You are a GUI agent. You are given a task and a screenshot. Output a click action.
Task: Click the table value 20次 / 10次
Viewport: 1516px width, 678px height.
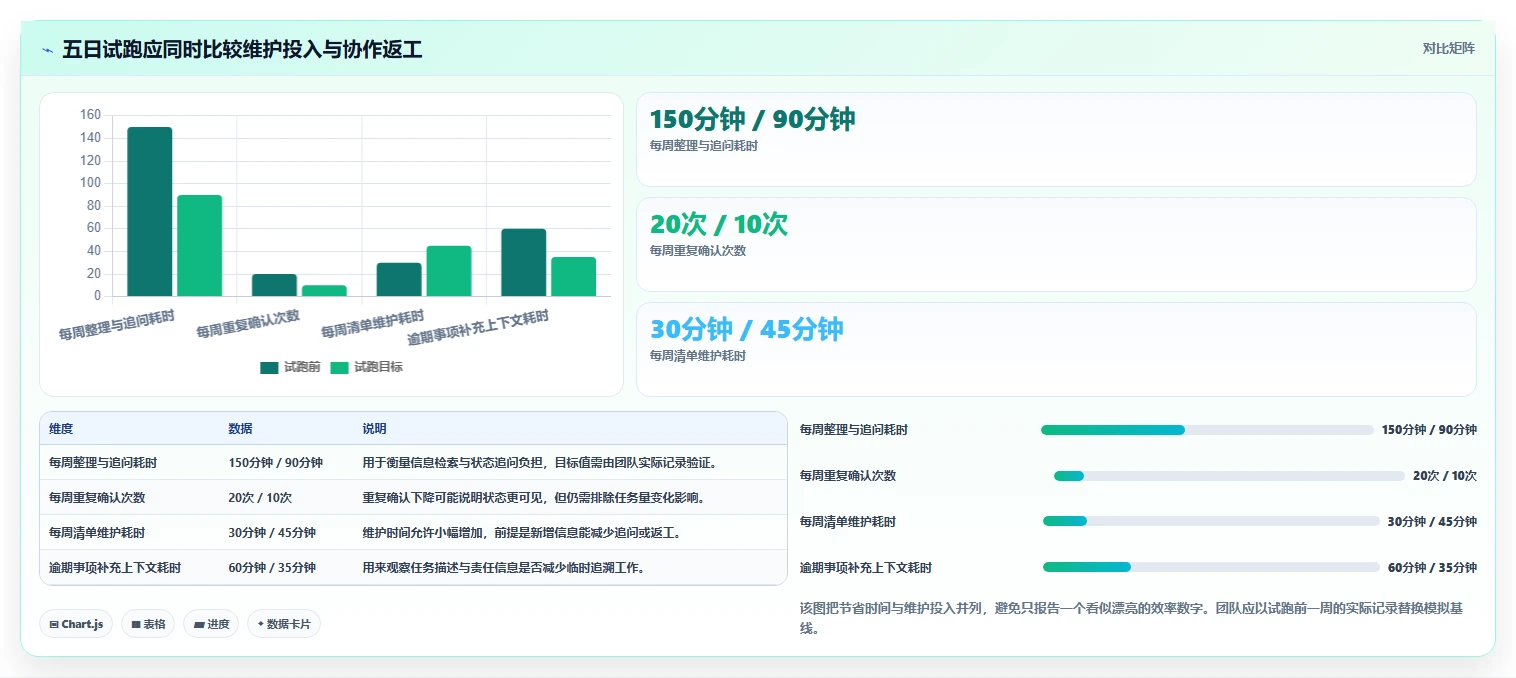260,498
